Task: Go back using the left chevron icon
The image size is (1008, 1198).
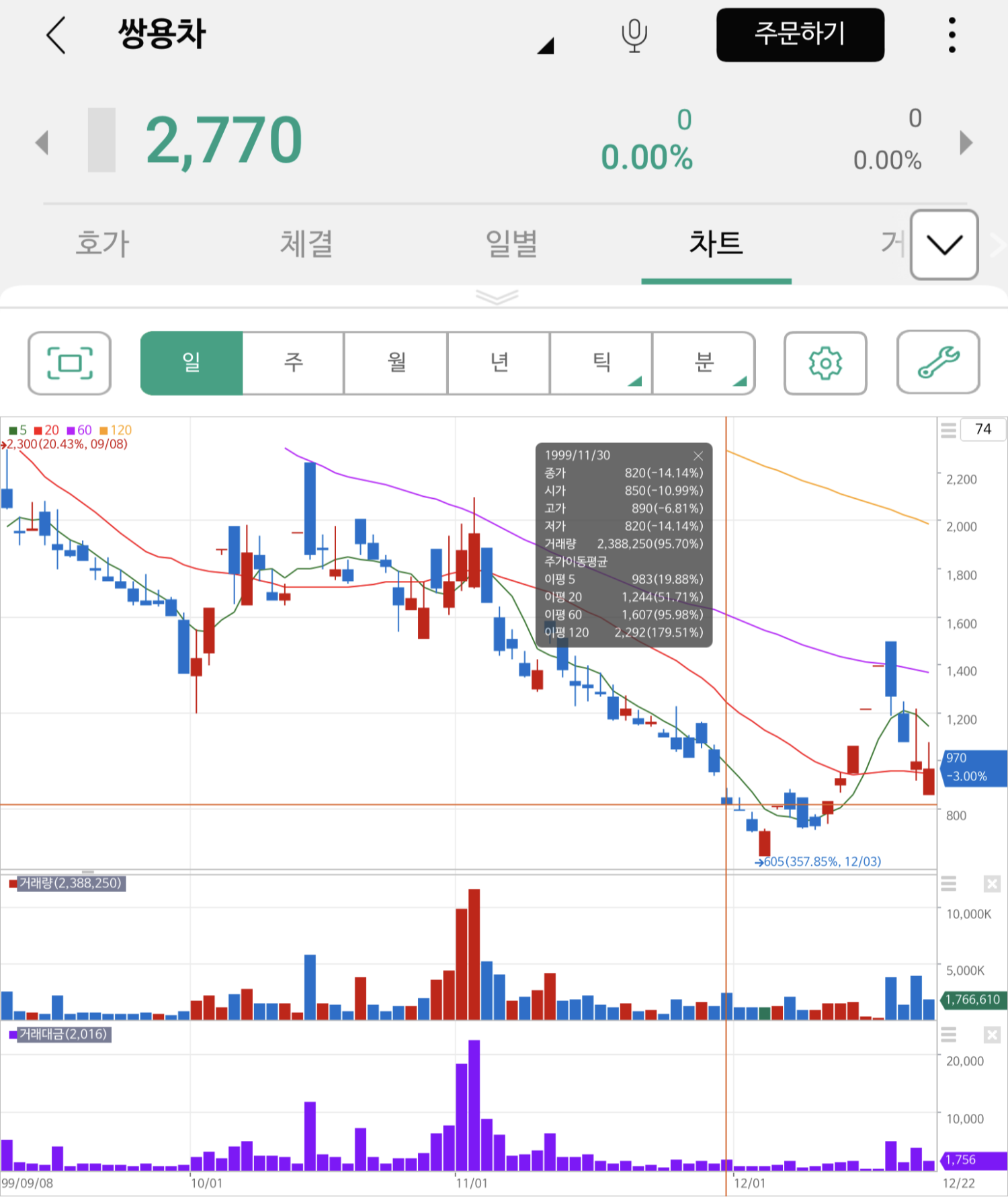Action: pos(56,35)
